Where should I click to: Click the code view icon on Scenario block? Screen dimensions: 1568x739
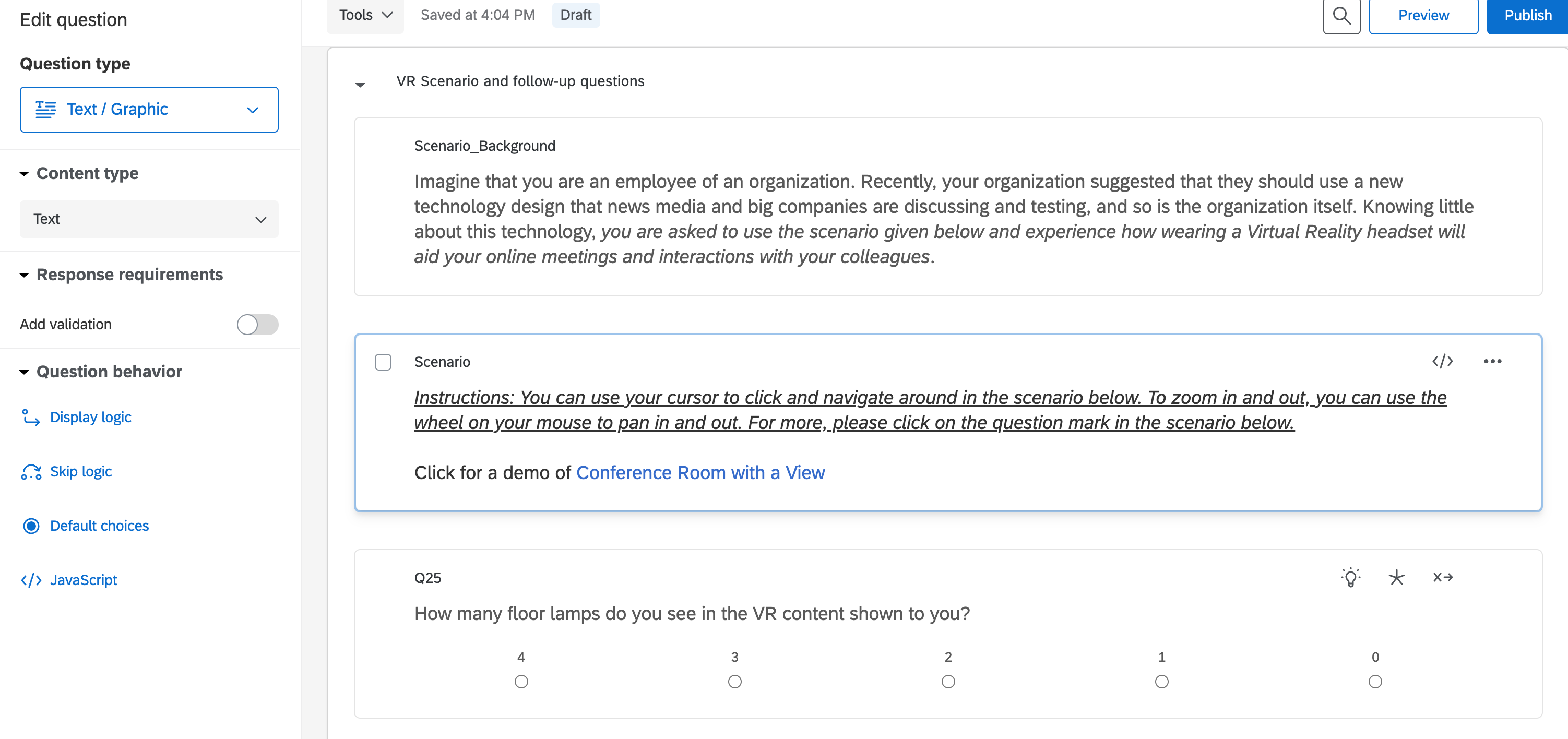(x=1443, y=361)
